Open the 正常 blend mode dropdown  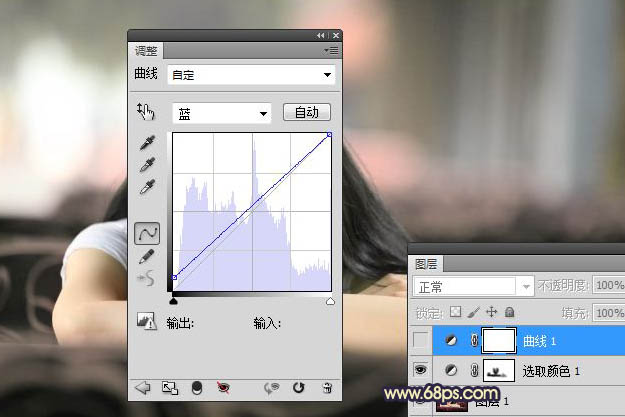472,287
